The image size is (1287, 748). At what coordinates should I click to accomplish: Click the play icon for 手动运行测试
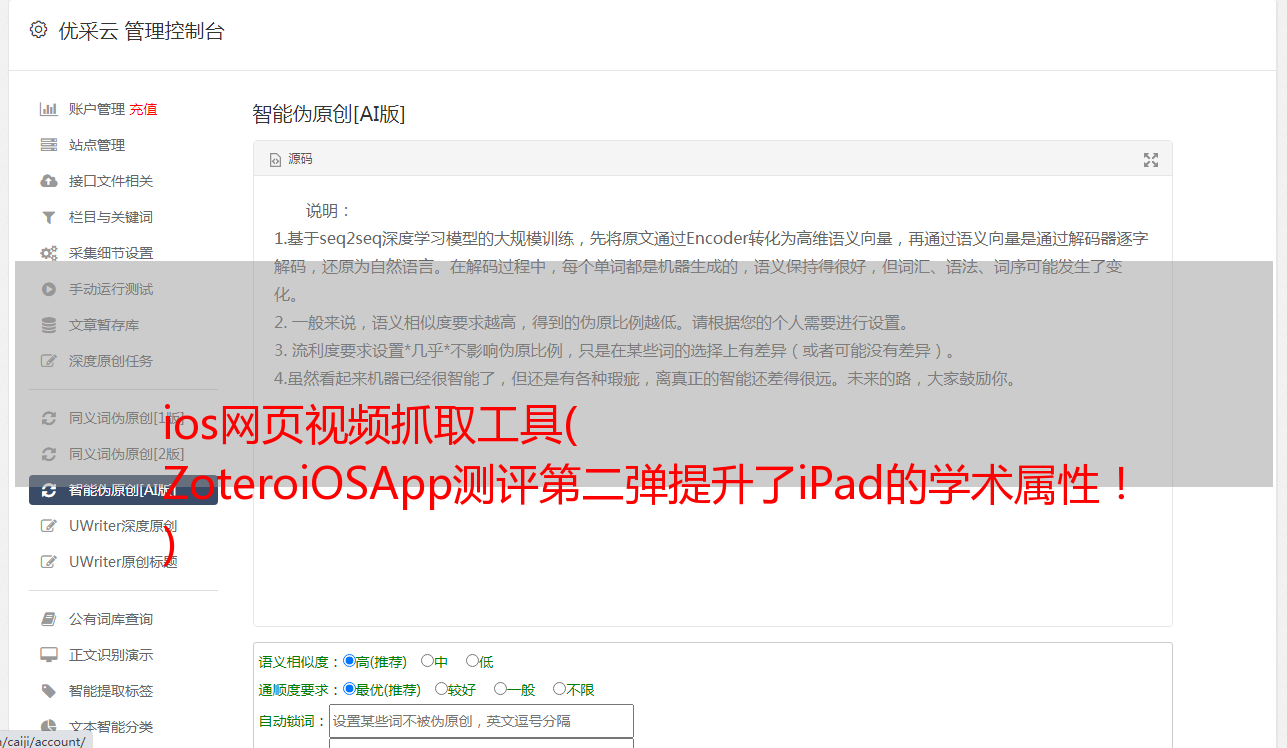(x=48, y=289)
